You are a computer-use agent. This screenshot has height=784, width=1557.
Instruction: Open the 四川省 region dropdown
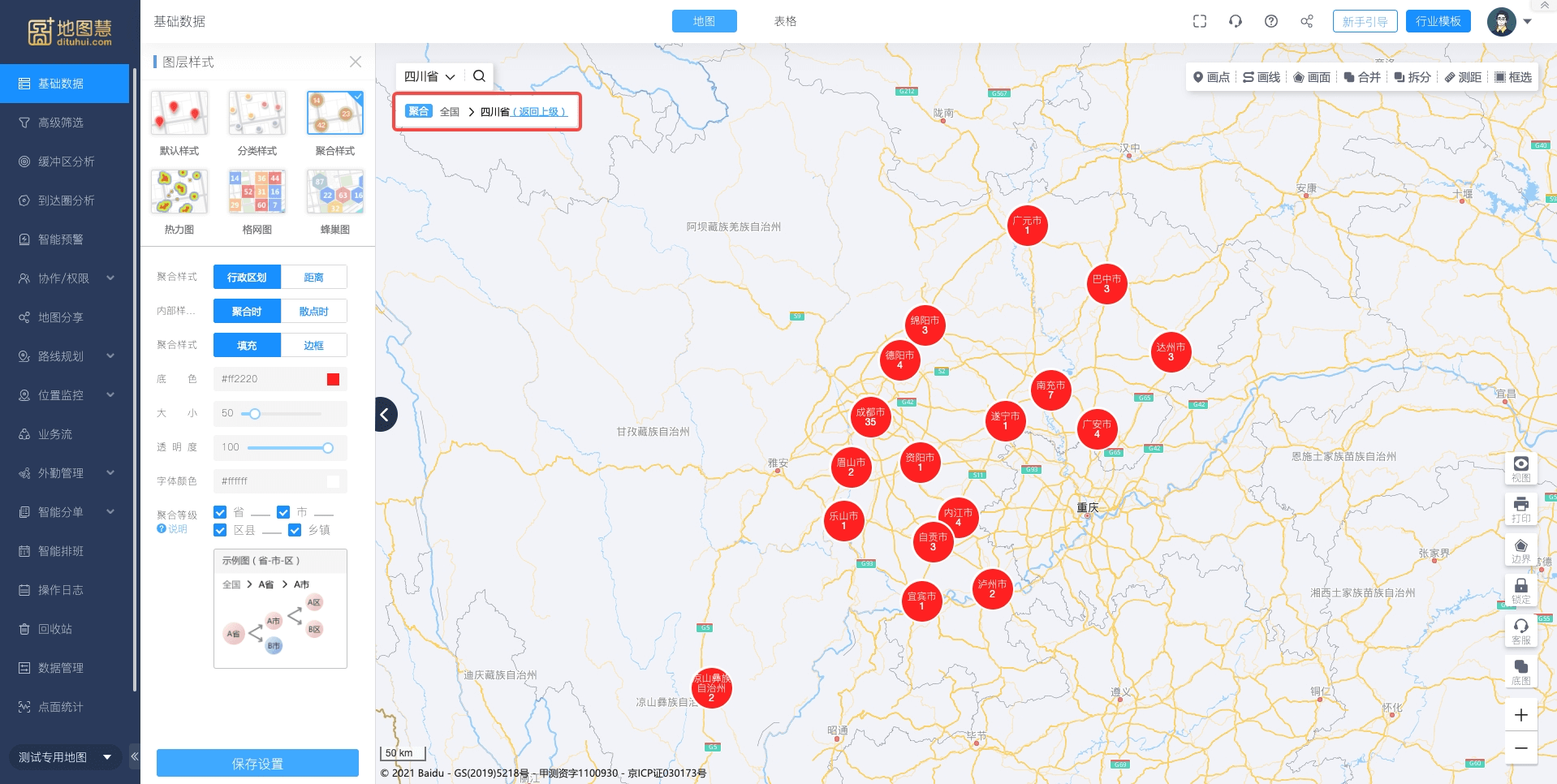[x=429, y=76]
